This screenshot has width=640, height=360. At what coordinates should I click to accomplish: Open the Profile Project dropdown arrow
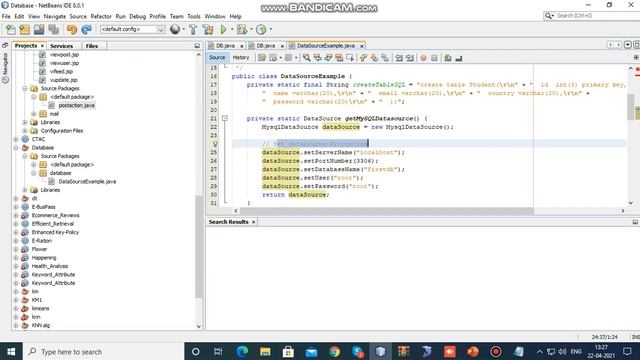click(x=271, y=29)
